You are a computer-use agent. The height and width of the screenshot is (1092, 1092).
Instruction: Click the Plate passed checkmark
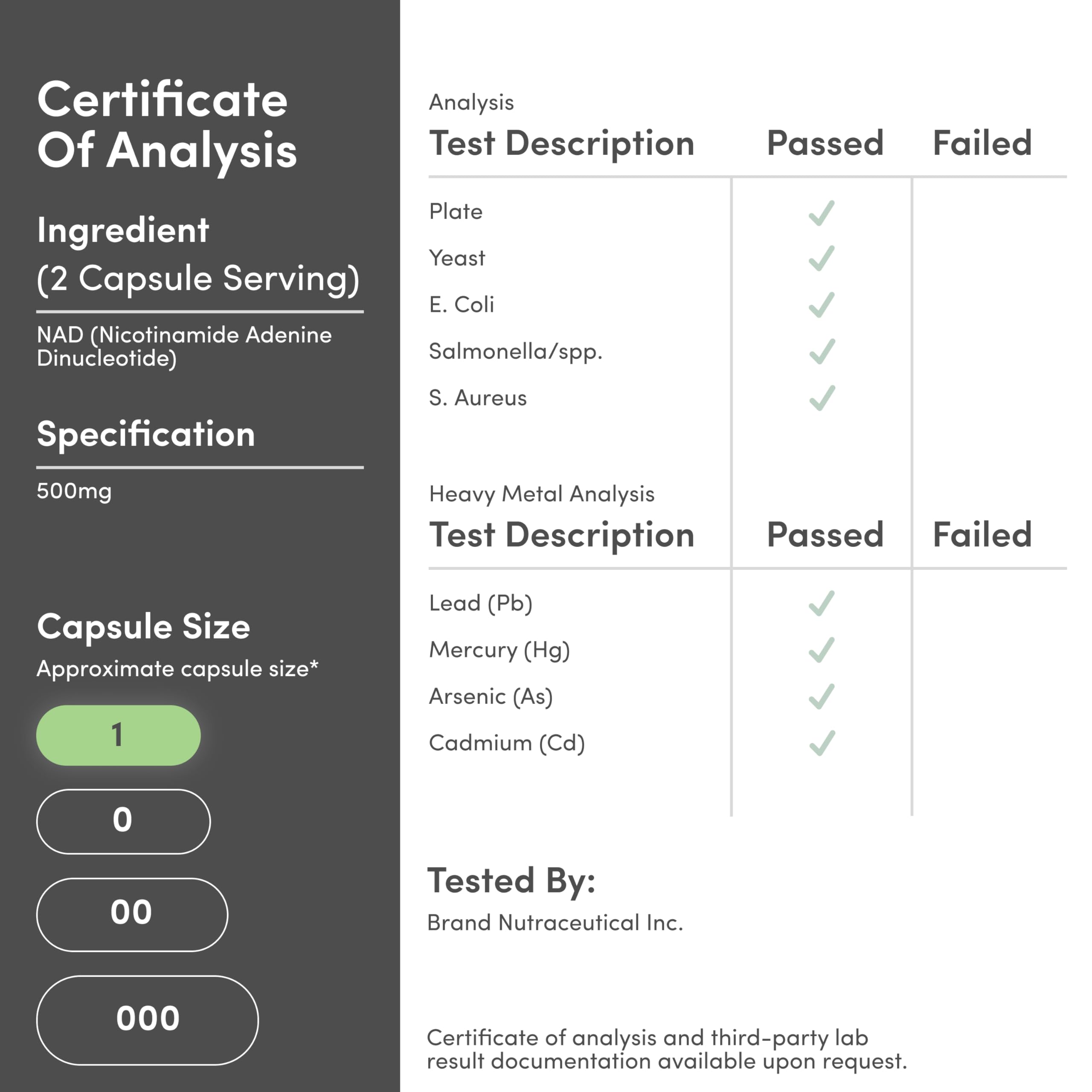click(821, 213)
